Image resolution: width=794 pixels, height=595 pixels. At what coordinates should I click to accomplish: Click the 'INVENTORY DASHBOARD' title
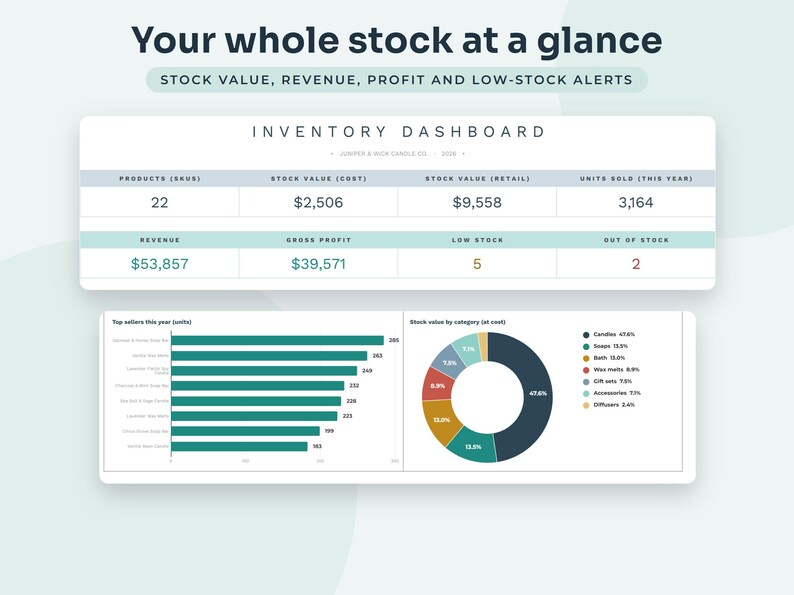pyautogui.click(x=399, y=132)
